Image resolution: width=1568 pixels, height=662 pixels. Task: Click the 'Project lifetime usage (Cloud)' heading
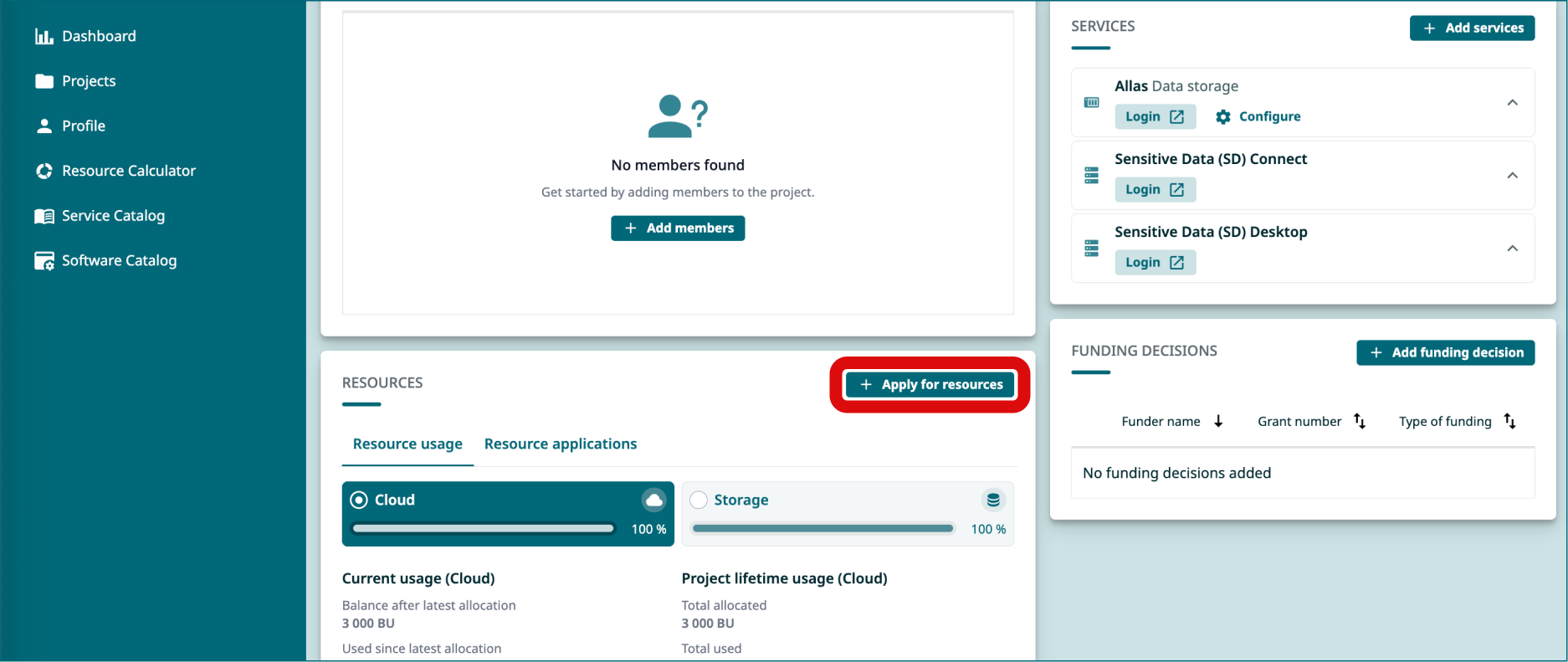point(784,578)
